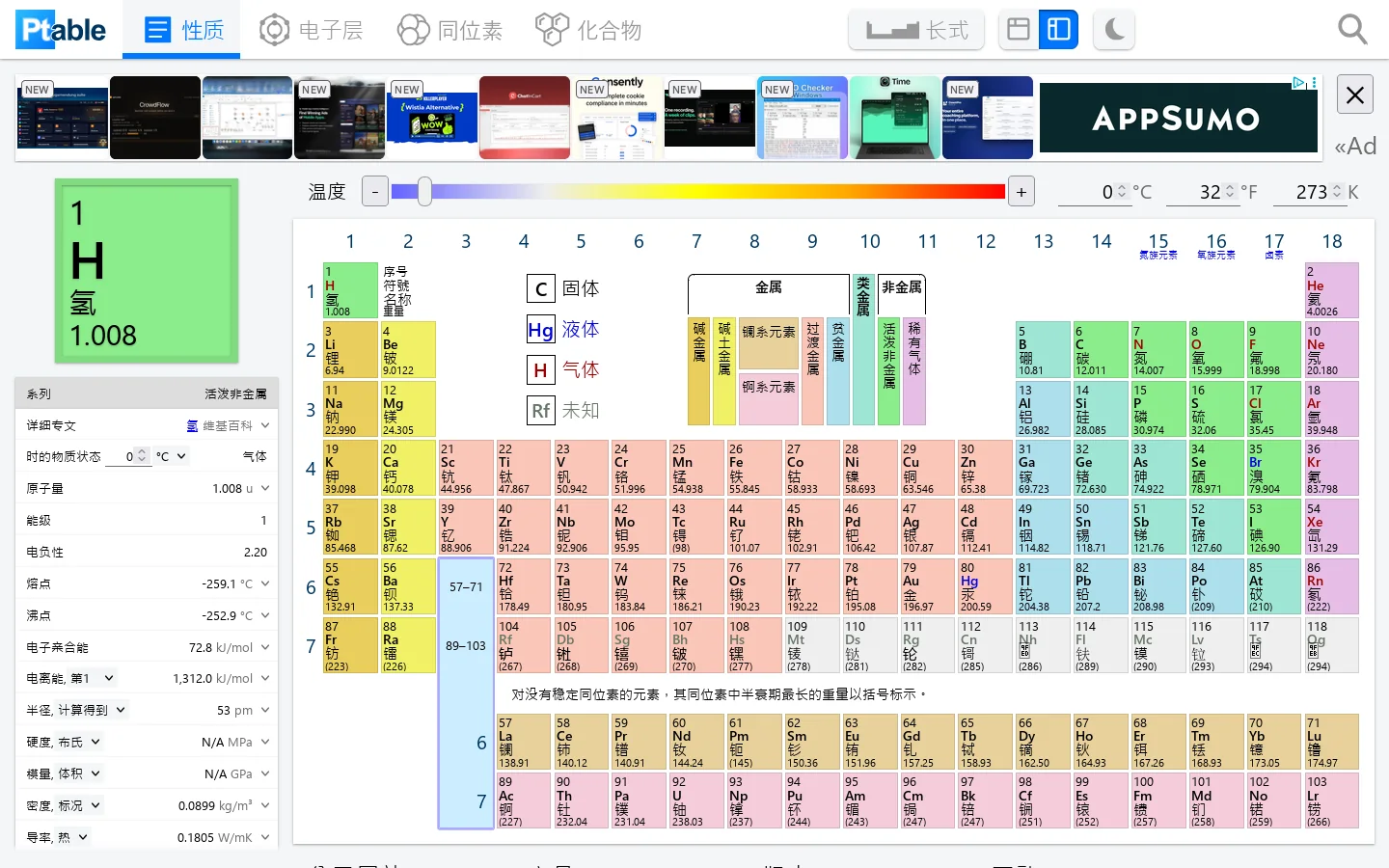Open the search magnifier icon
Viewport: 1389px width, 868px height.
1352,30
